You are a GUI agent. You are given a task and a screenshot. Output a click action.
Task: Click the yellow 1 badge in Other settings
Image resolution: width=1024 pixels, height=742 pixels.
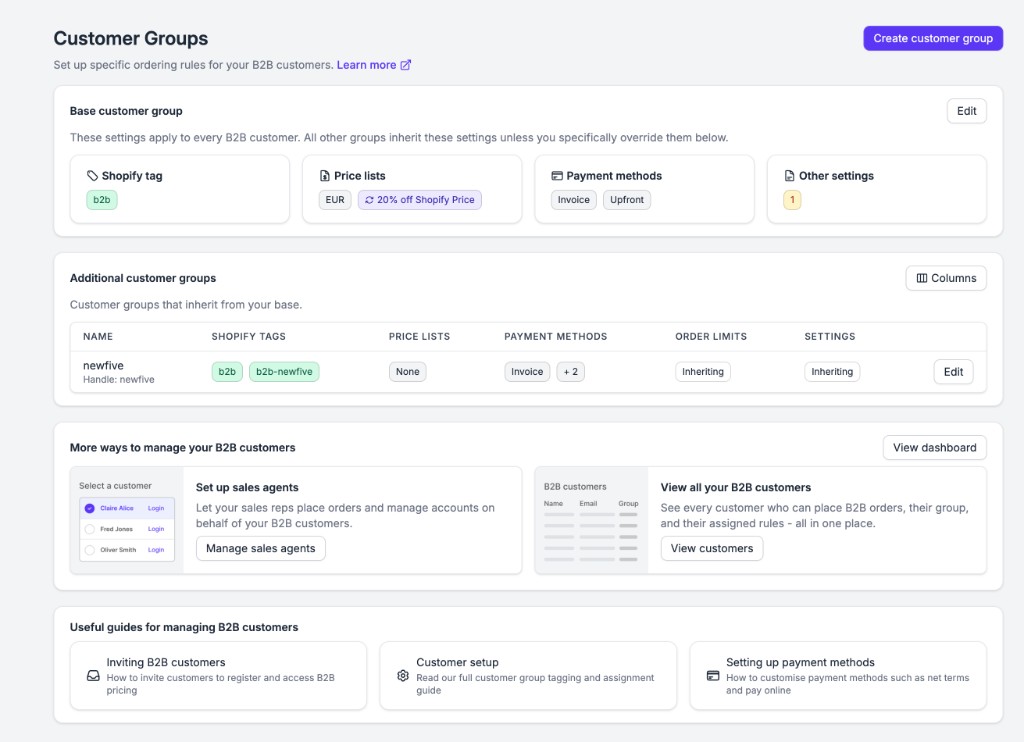click(x=792, y=200)
